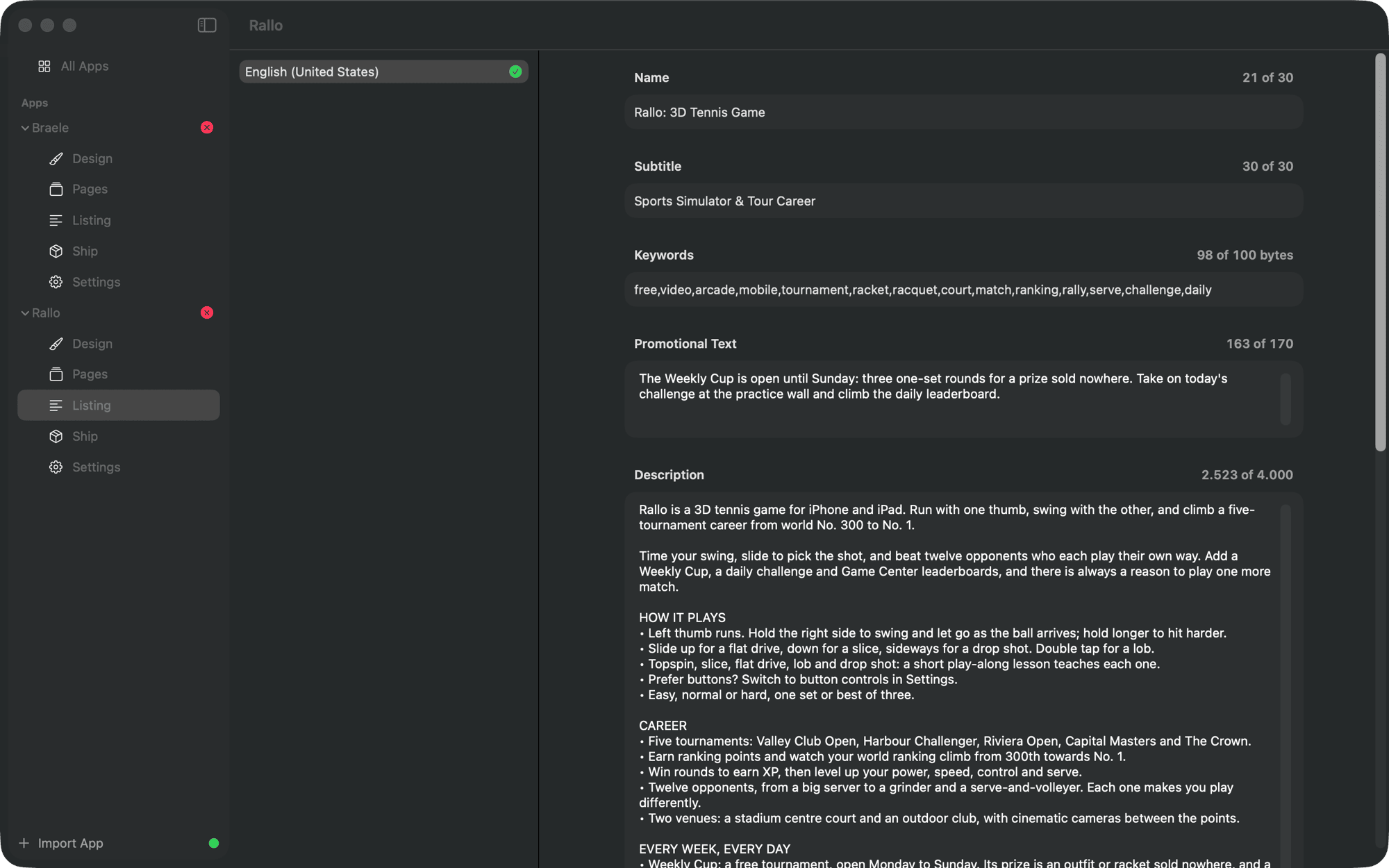Click the 'Rallo' window title
The width and height of the screenshot is (1389, 868).
pyautogui.click(x=266, y=25)
